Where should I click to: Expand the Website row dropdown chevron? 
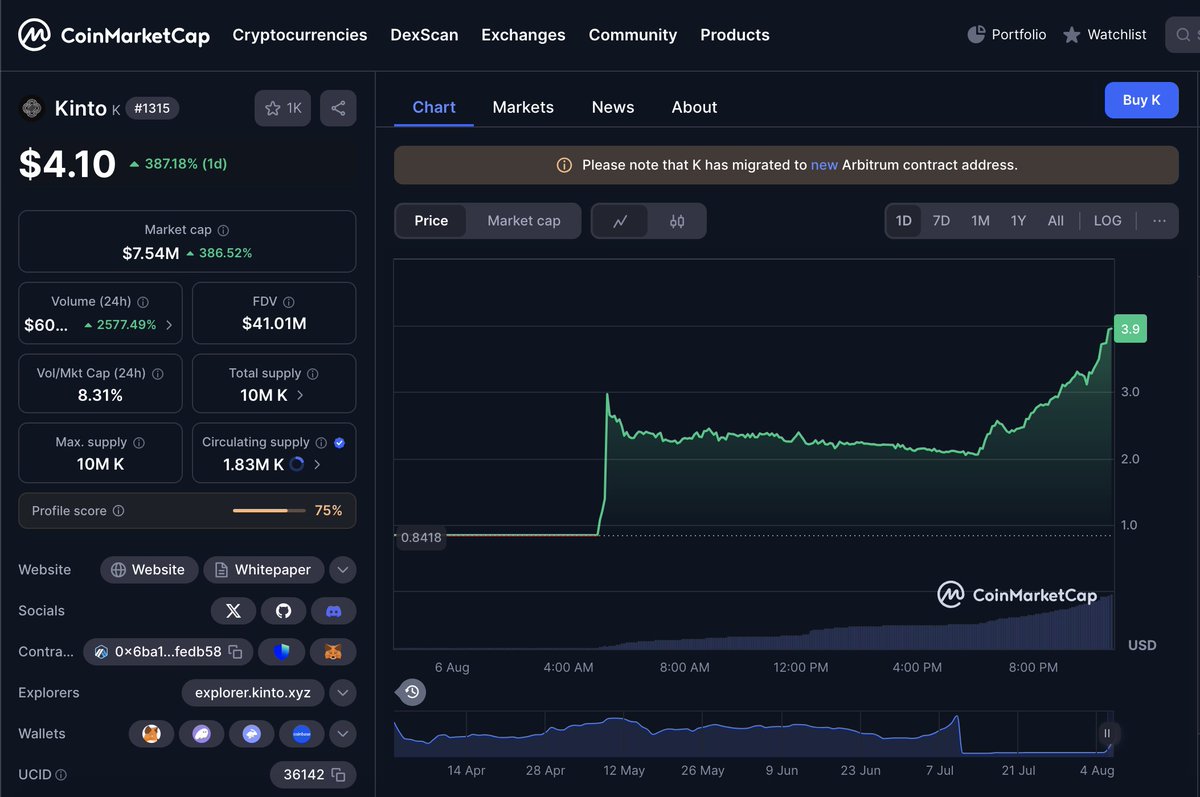click(x=342, y=570)
